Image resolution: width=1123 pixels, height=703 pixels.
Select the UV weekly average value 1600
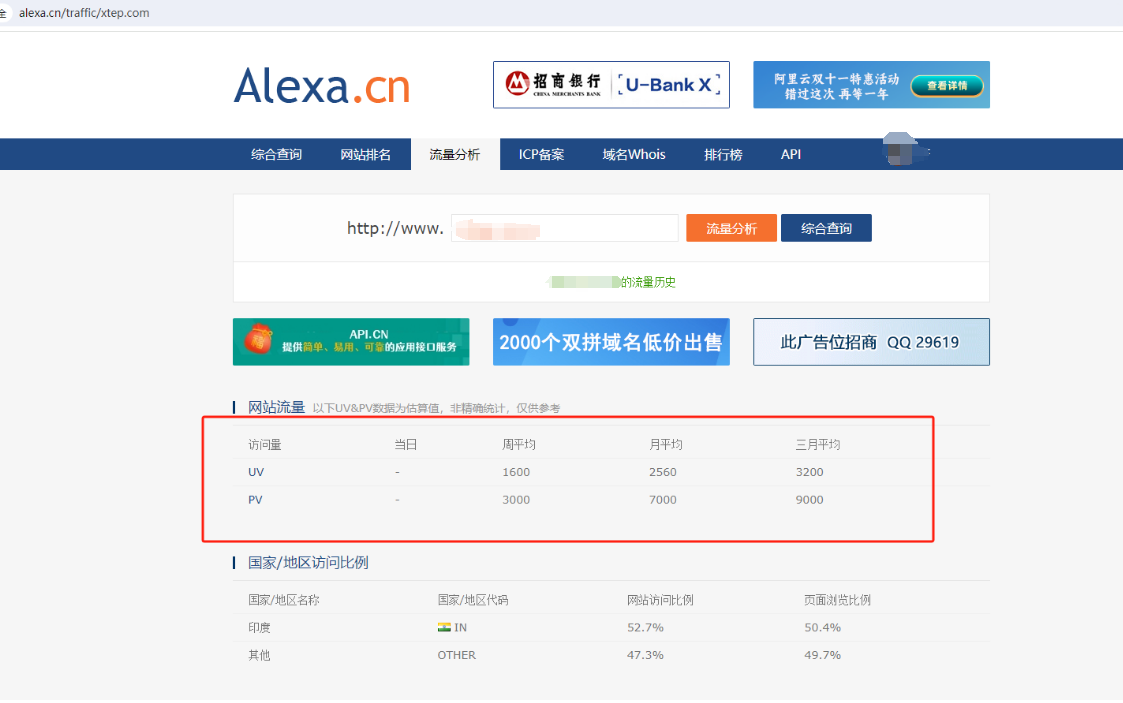(x=516, y=472)
